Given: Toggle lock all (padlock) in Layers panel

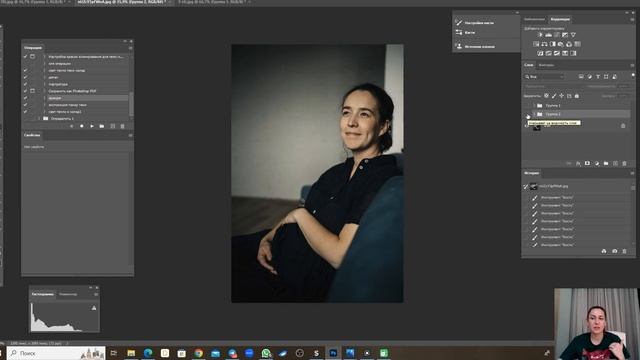Looking at the screenshot, I should click(577, 96).
